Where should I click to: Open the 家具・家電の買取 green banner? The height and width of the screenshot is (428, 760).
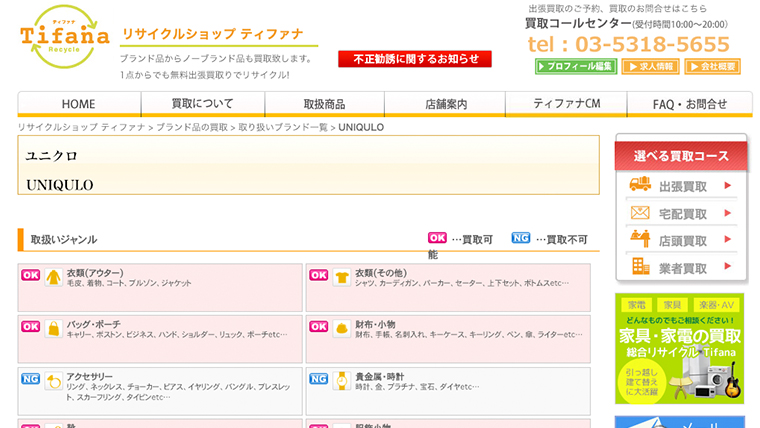click(679, 348)
